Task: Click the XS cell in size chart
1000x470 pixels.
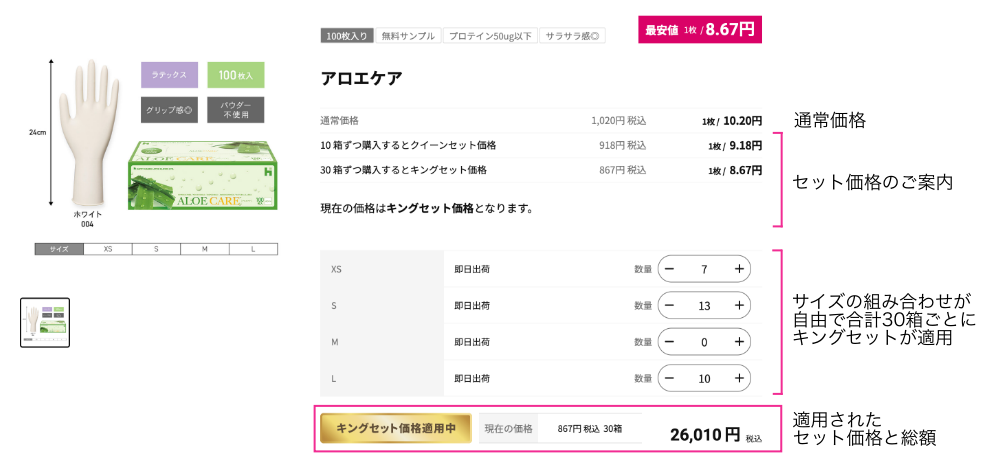Action: 108,249
